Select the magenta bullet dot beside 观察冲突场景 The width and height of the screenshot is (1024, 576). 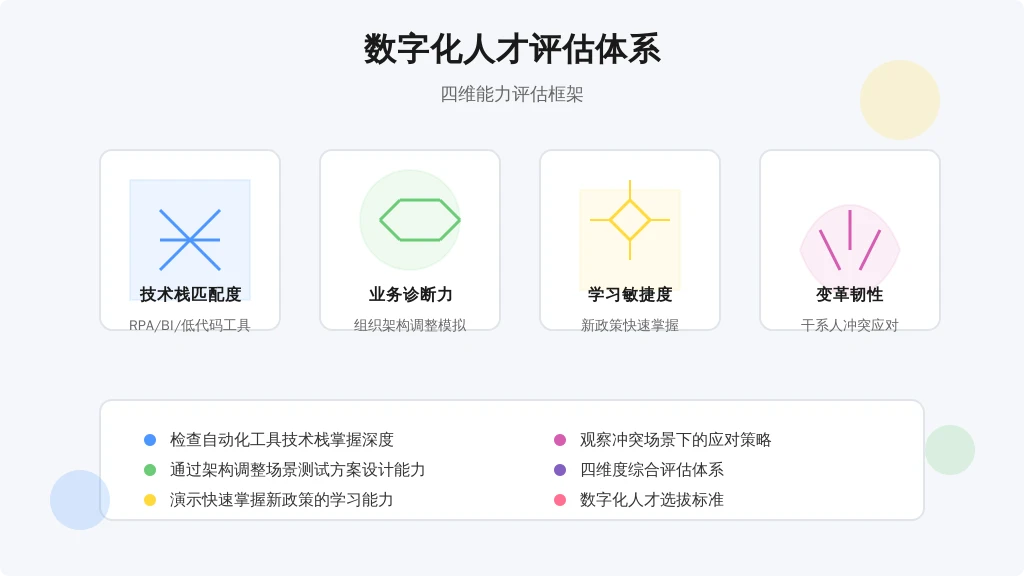pyautogui.click(x=560, y=440)
